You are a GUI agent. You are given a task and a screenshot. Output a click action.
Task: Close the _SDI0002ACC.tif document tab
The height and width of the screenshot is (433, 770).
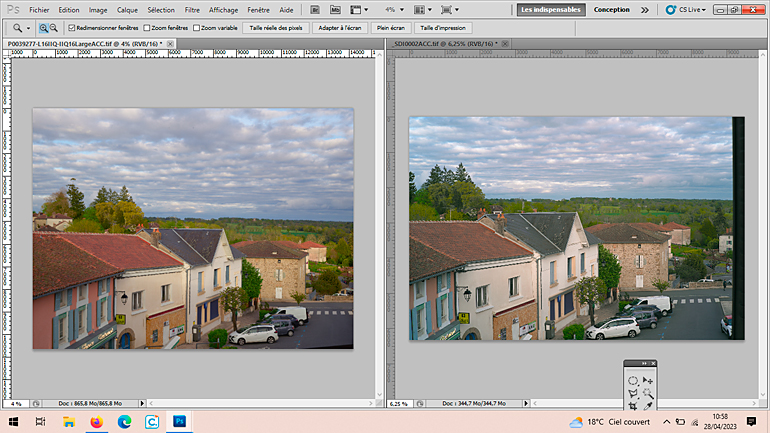[x=505, y=44]
